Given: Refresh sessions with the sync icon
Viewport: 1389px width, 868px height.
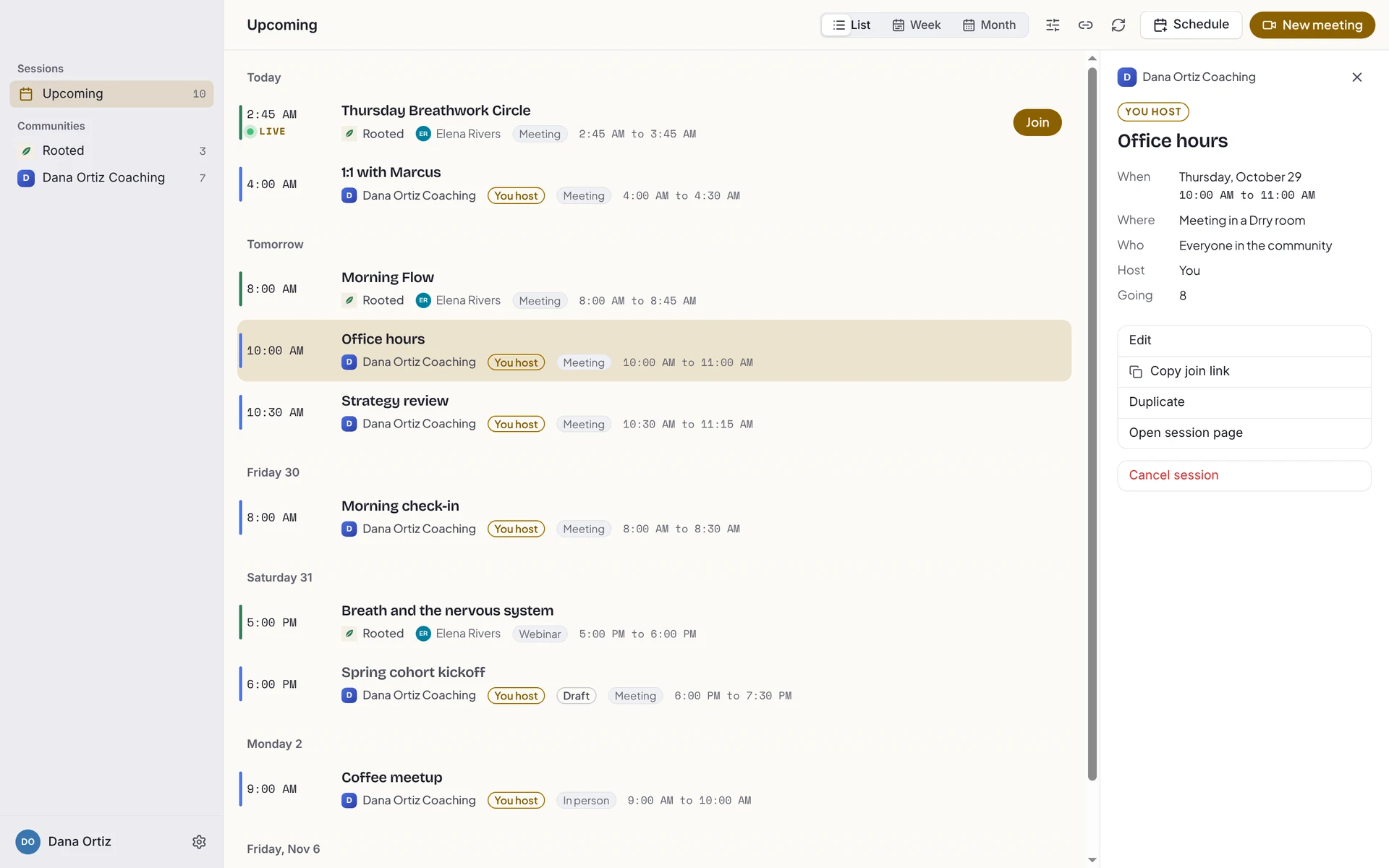Looking at the screenshot, I should 1118,25.
